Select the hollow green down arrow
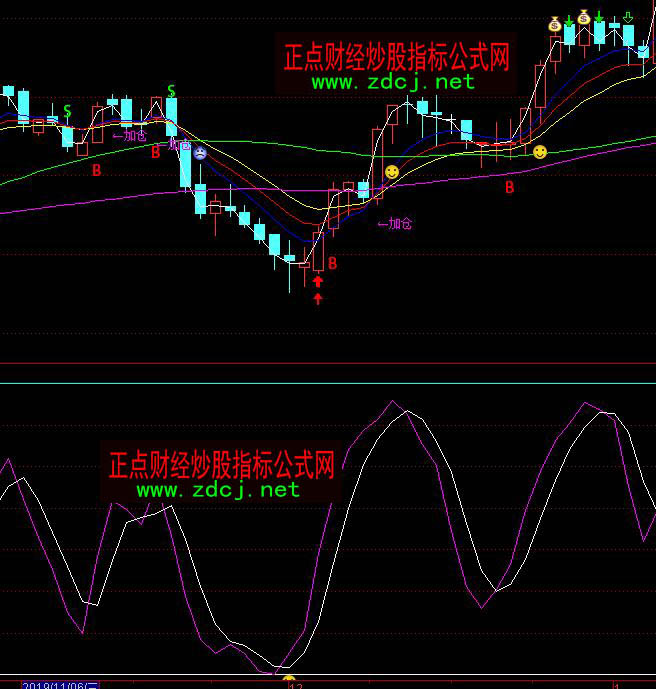Viewport: 656px width, 689px height. 628,18
